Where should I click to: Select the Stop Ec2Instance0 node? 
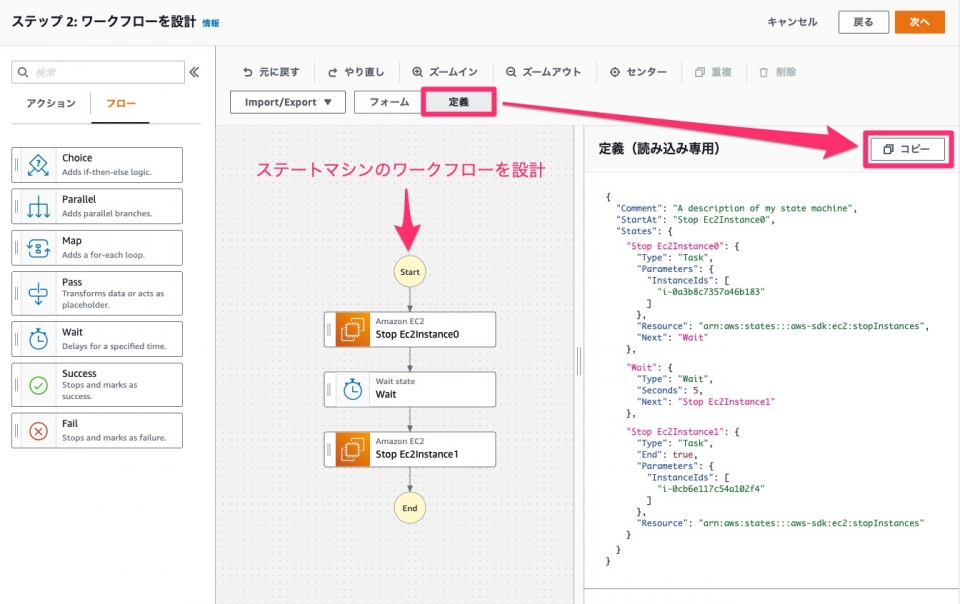tap(410, 329)
